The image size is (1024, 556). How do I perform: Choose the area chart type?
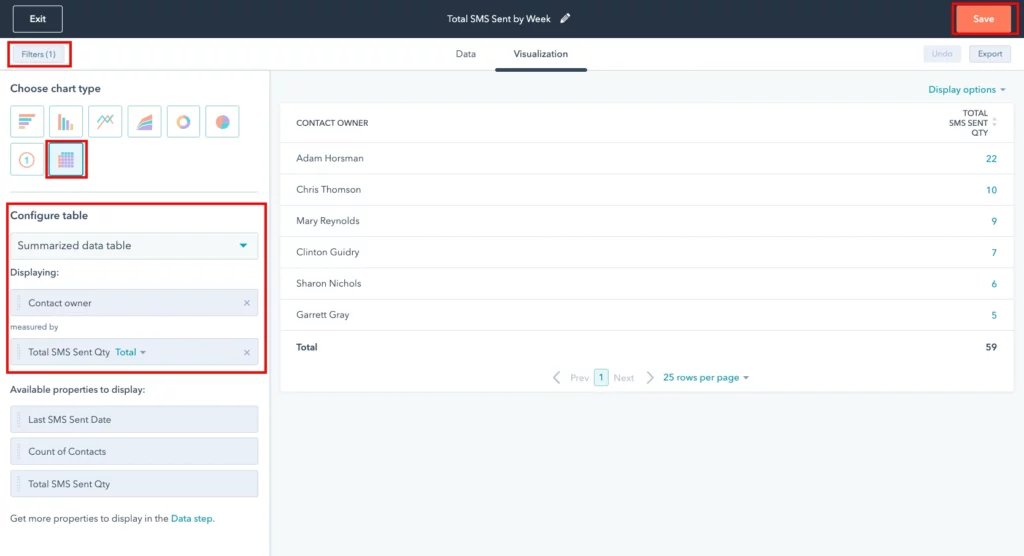144,122
